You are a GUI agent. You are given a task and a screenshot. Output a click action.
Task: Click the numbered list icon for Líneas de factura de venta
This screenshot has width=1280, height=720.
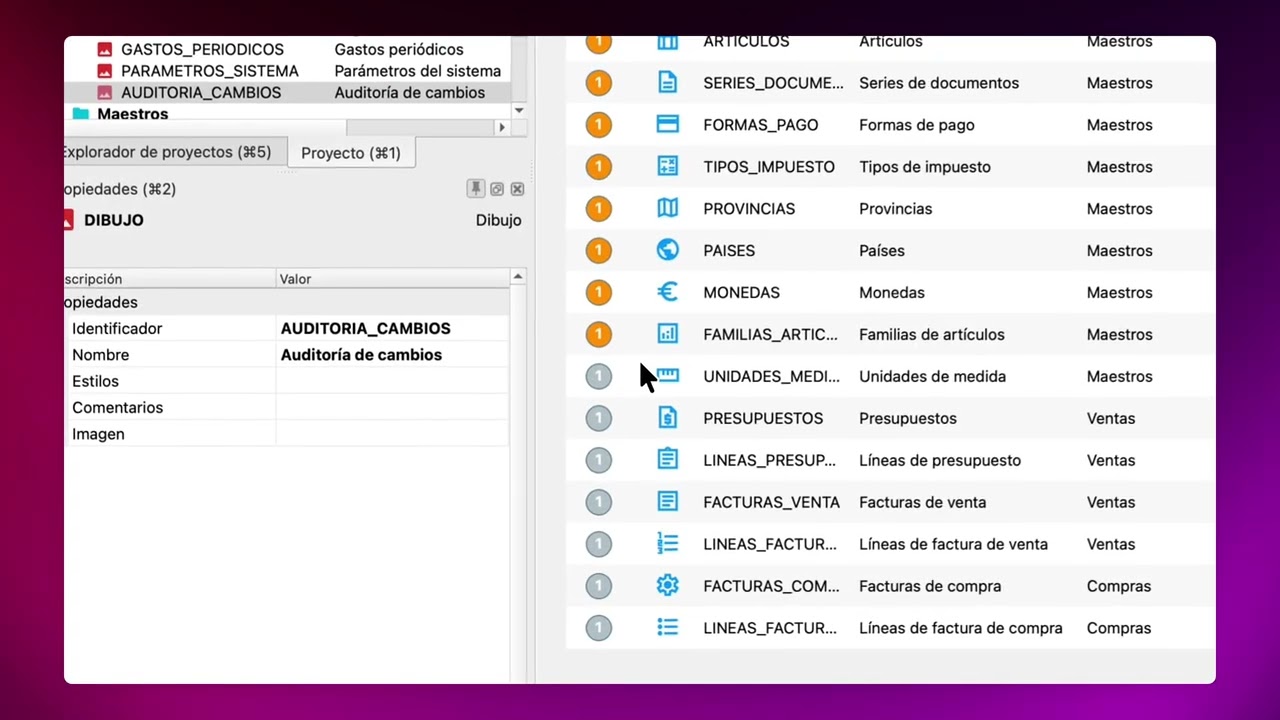point(667,544)
